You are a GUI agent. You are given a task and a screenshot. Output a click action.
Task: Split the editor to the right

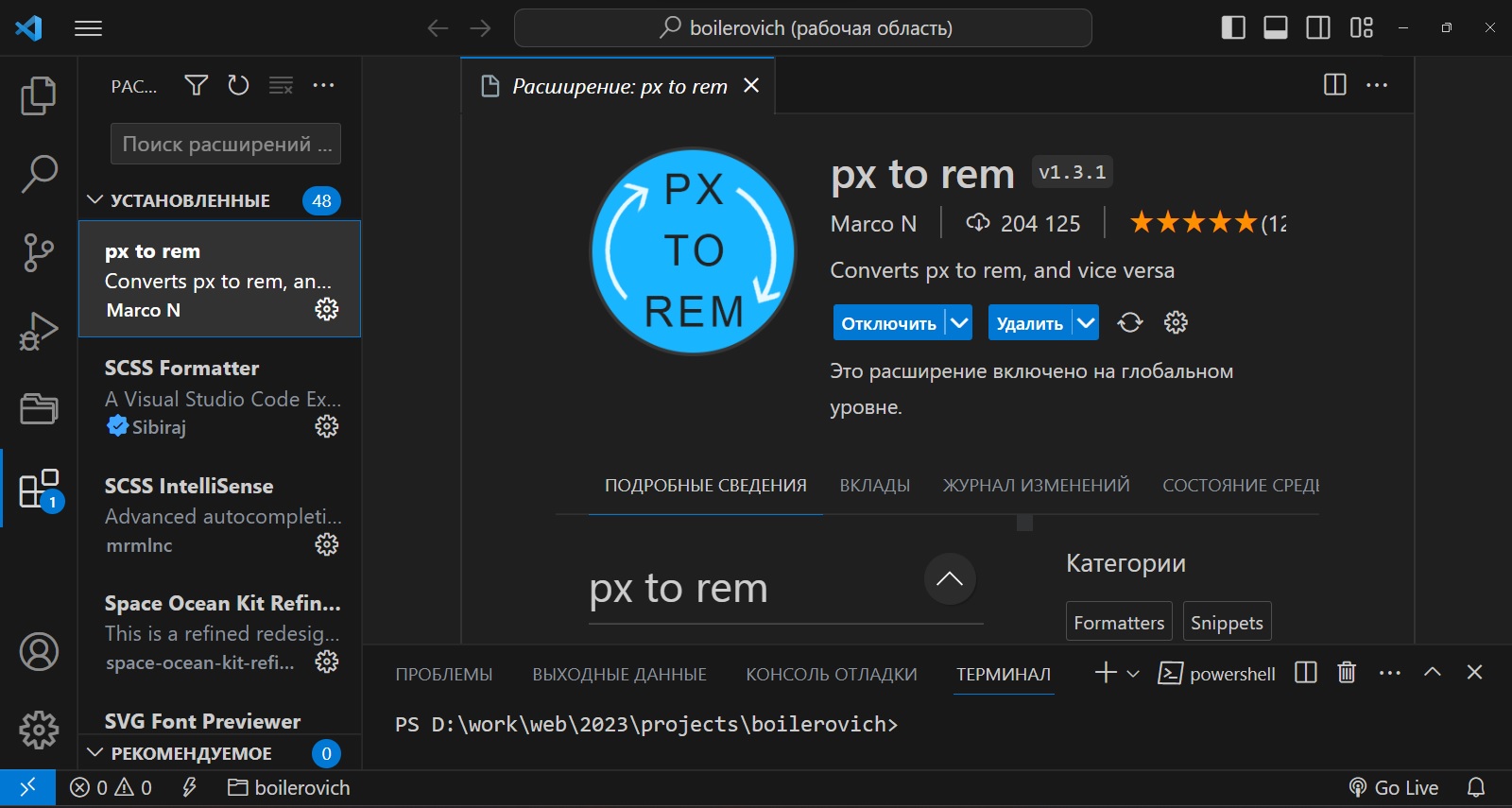tap(1335, 85)
